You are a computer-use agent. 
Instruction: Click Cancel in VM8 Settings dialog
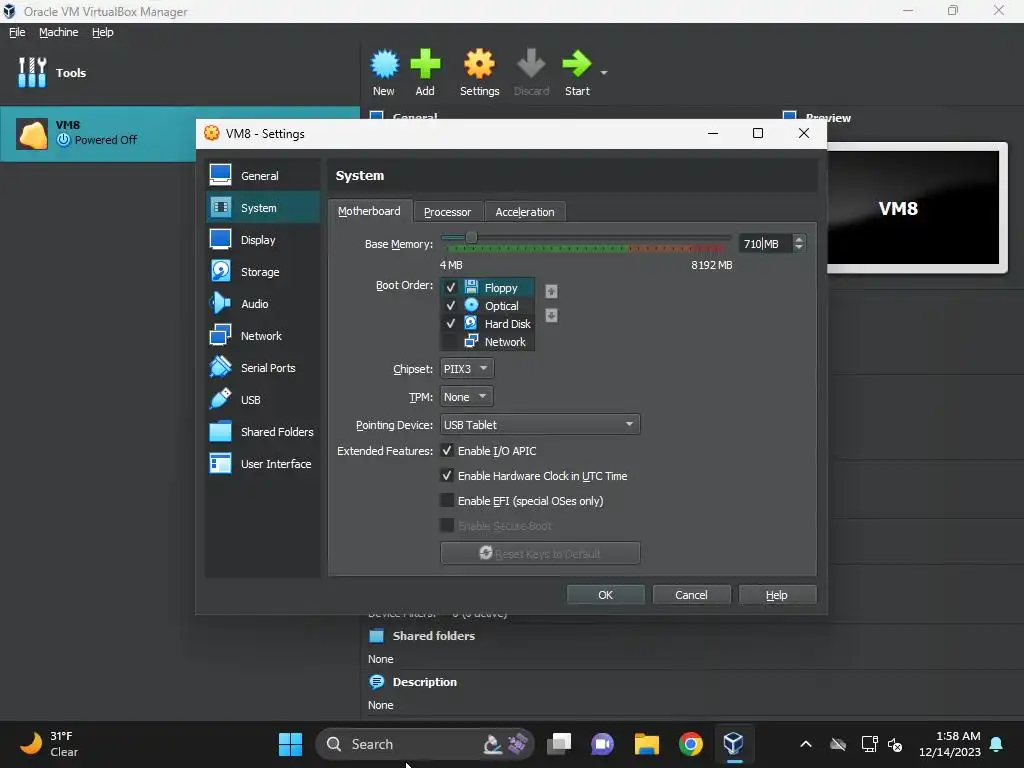pyautogui.click(x=691, y=594)
